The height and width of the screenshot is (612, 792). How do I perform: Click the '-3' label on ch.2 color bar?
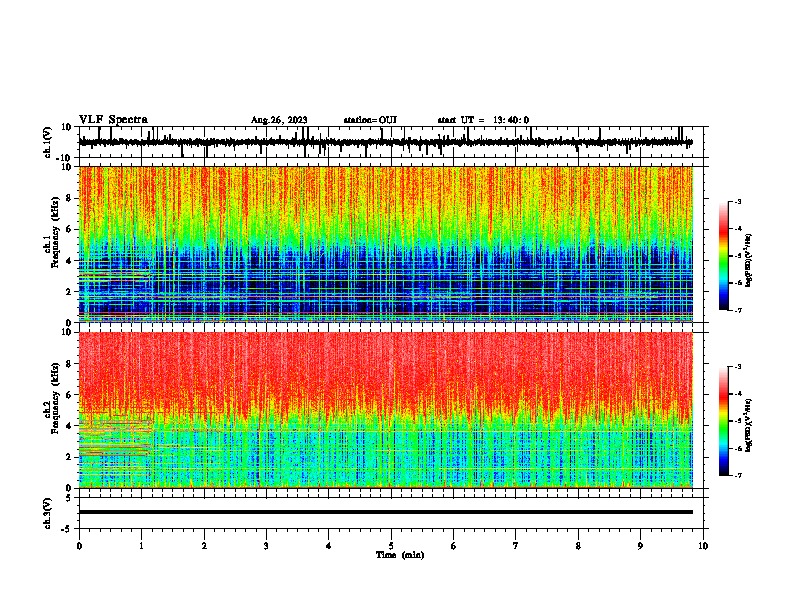(x=737, y=367)
